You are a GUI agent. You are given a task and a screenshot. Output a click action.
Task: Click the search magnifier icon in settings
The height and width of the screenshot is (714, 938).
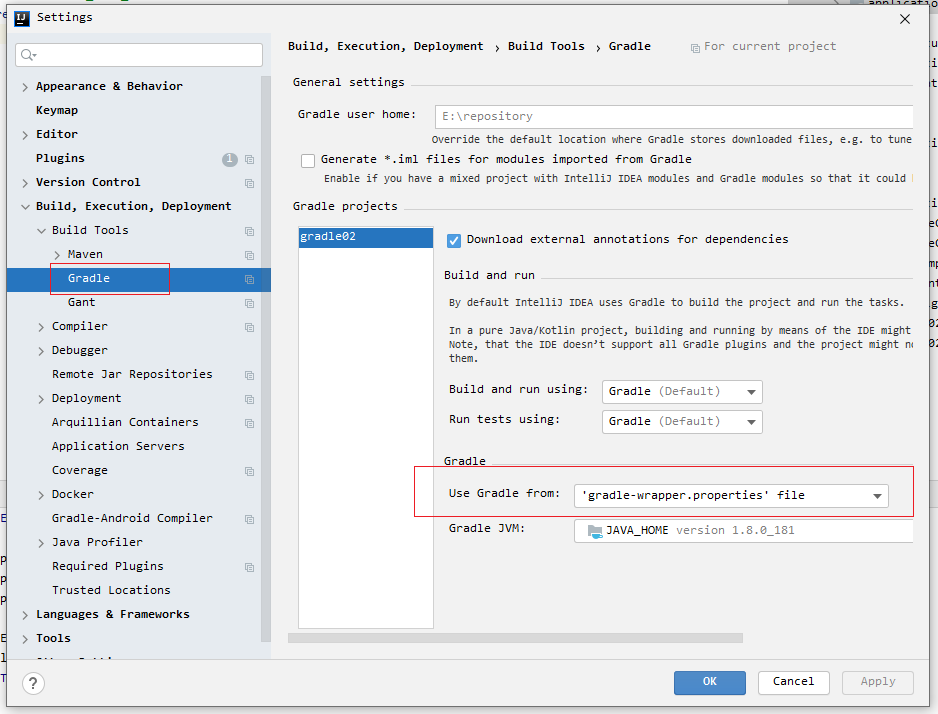[x=28, y=55]
